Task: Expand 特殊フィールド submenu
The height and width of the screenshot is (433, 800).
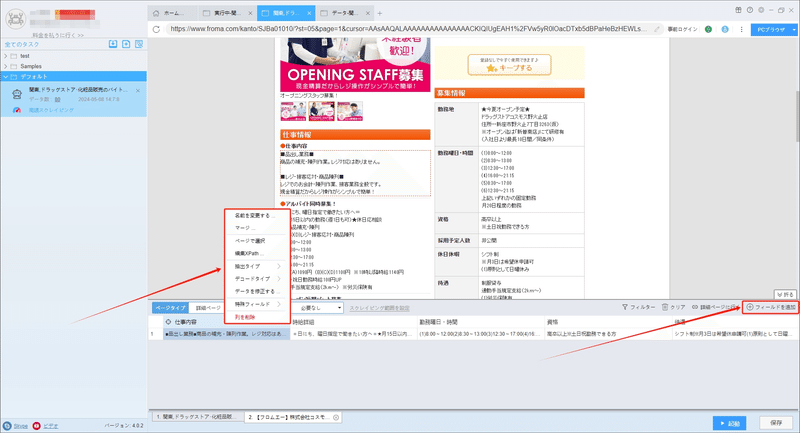Action: point(257,304)
